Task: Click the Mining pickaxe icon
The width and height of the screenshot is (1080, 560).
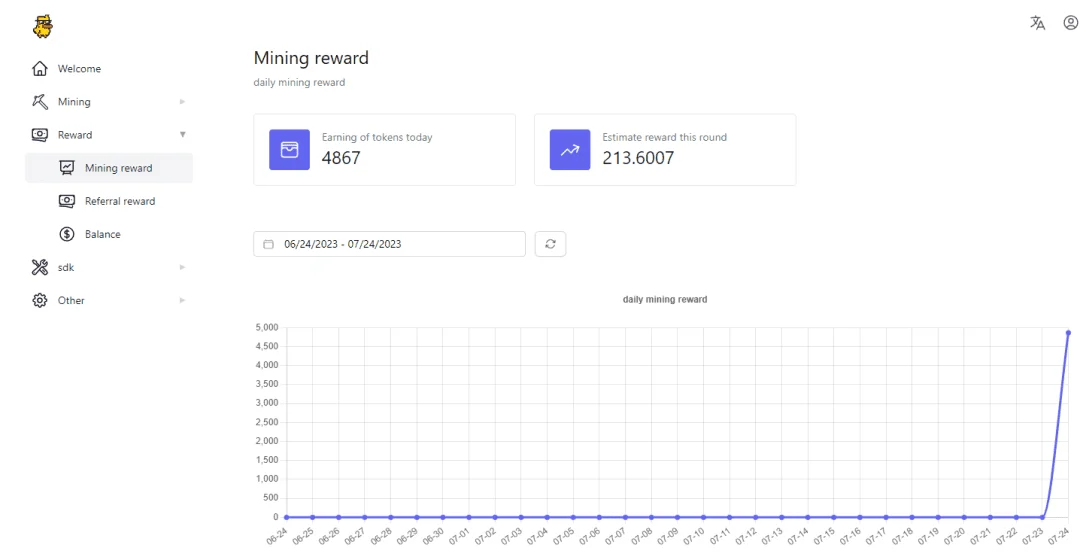Action: (40, 101)
